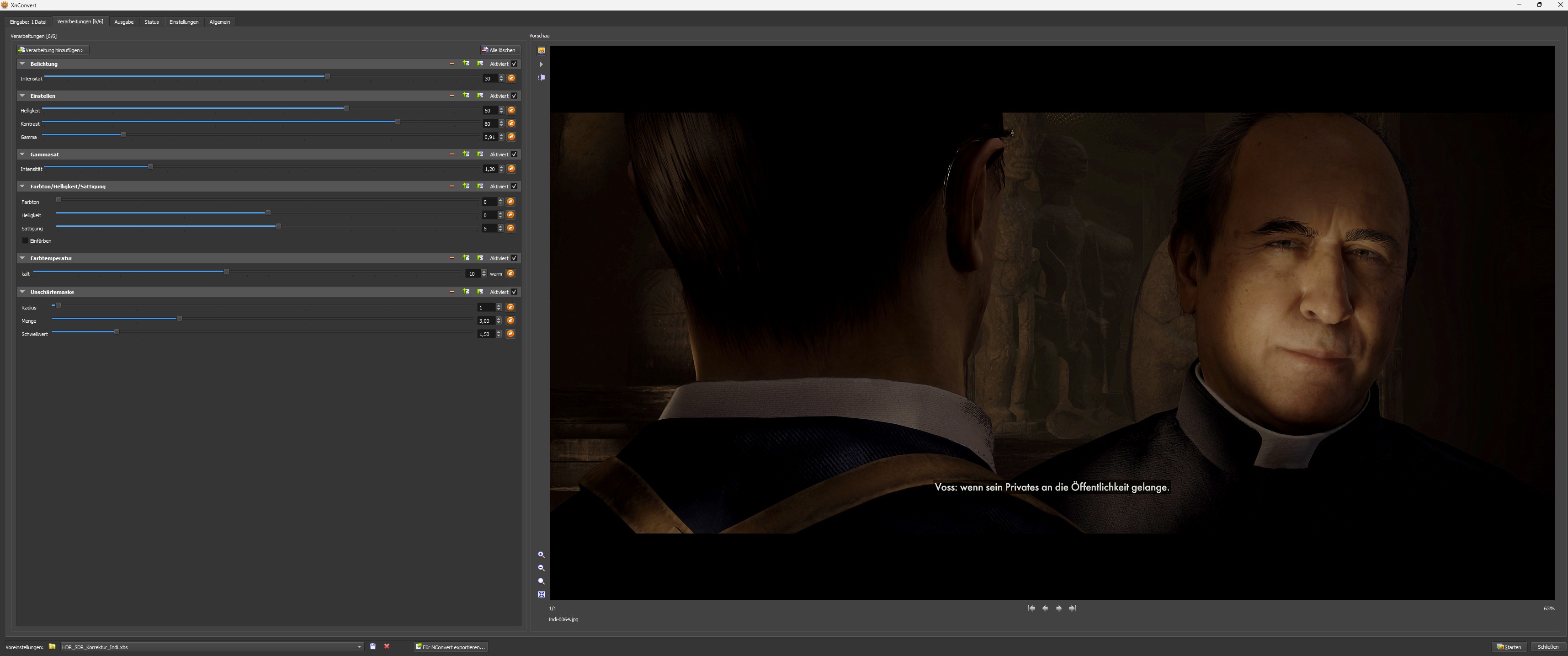Viewport: 1568px width, 656px height.
Task: Uncheck Aktiviert for the Einstellen action
Action: coord(514,96)
